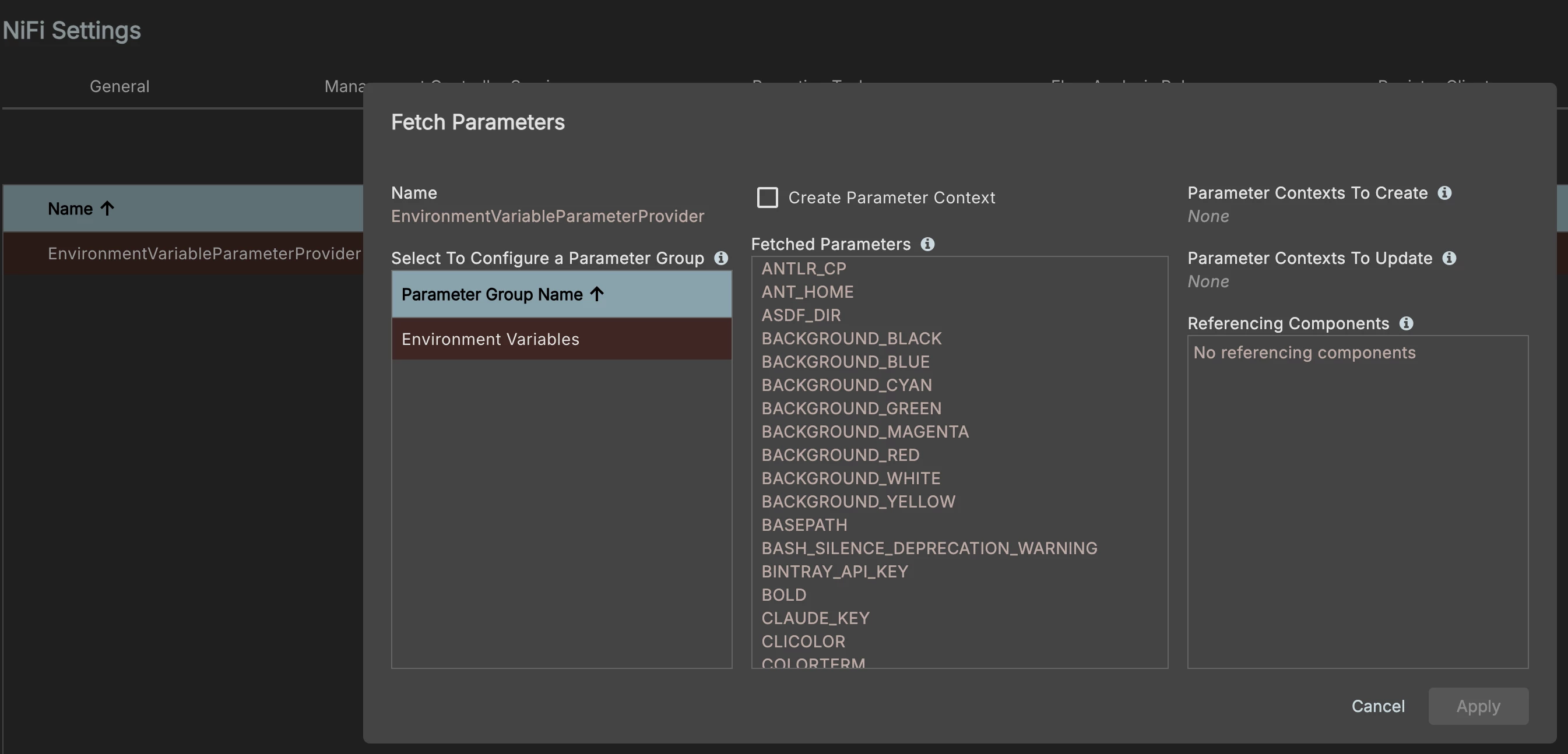Click BACKGROUND_RED parameter entry

[x=840, y=455]
